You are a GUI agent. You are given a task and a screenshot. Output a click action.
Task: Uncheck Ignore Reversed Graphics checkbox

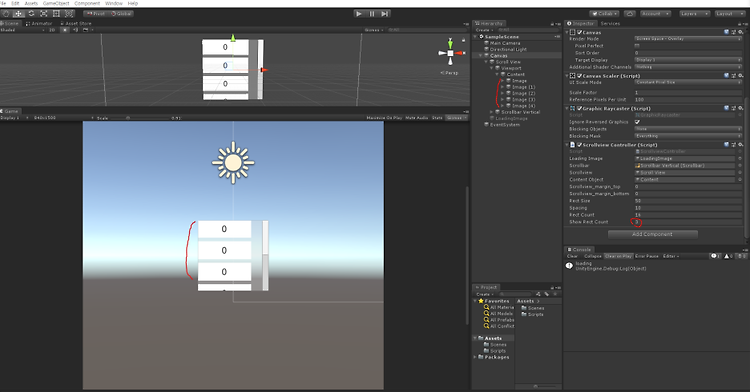pos(637,122)
